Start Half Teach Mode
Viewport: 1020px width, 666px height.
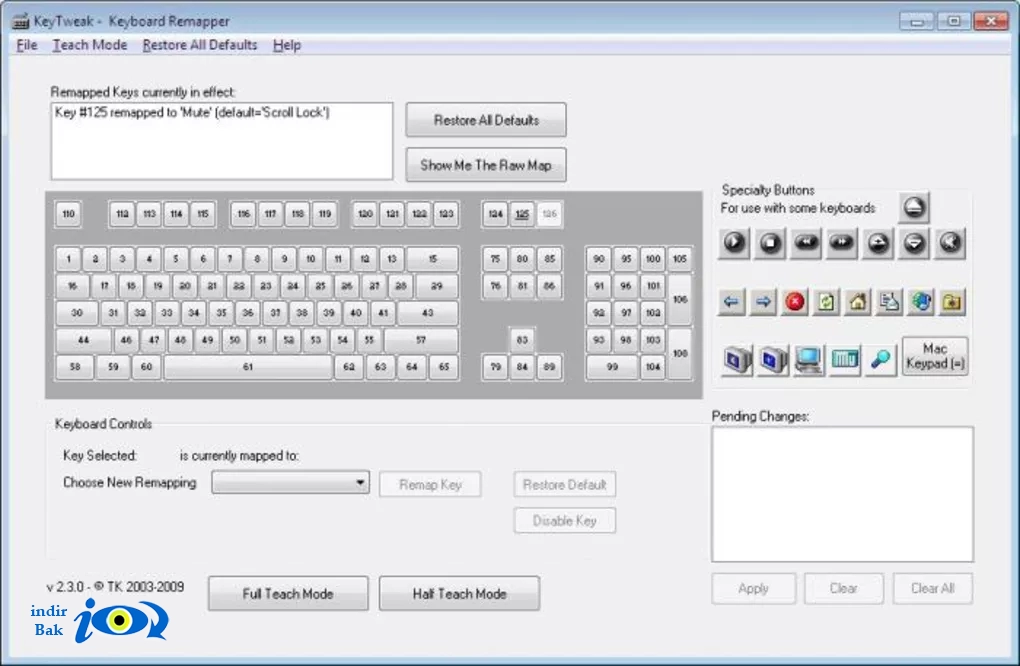(459, 594)
